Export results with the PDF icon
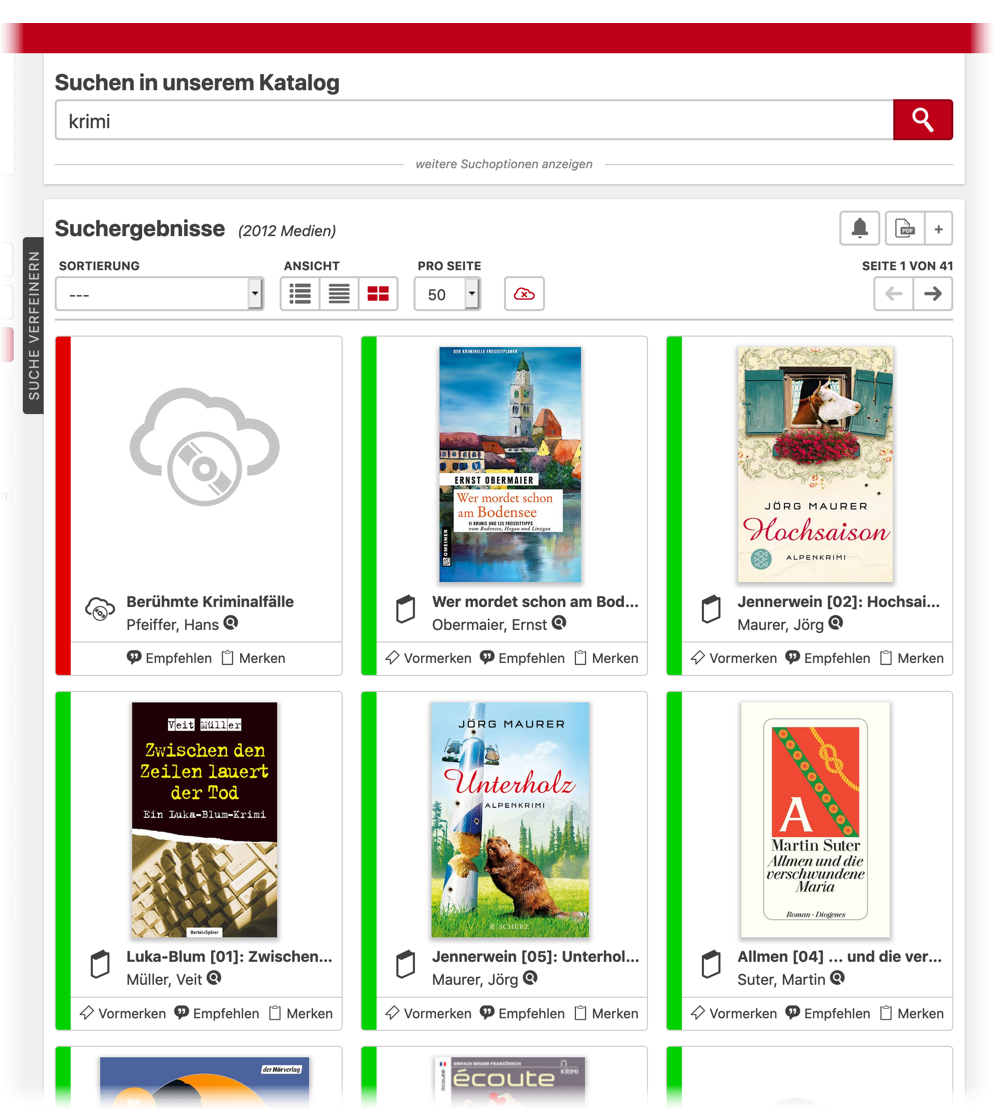This screenshot has height=1109, width=994. [904, 229]
